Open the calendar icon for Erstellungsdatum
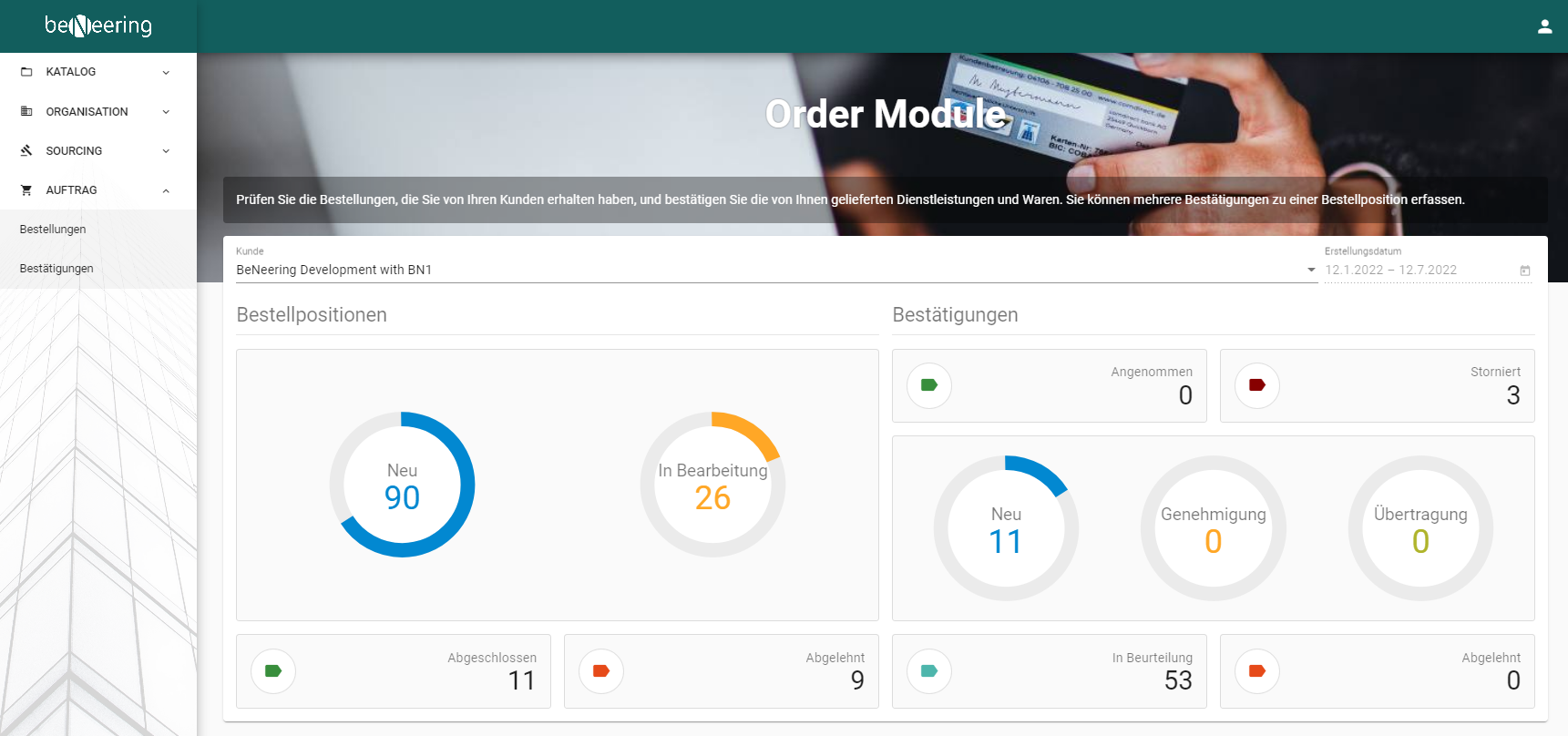This screenshot has height=736, width=1568. [1525, 271]
